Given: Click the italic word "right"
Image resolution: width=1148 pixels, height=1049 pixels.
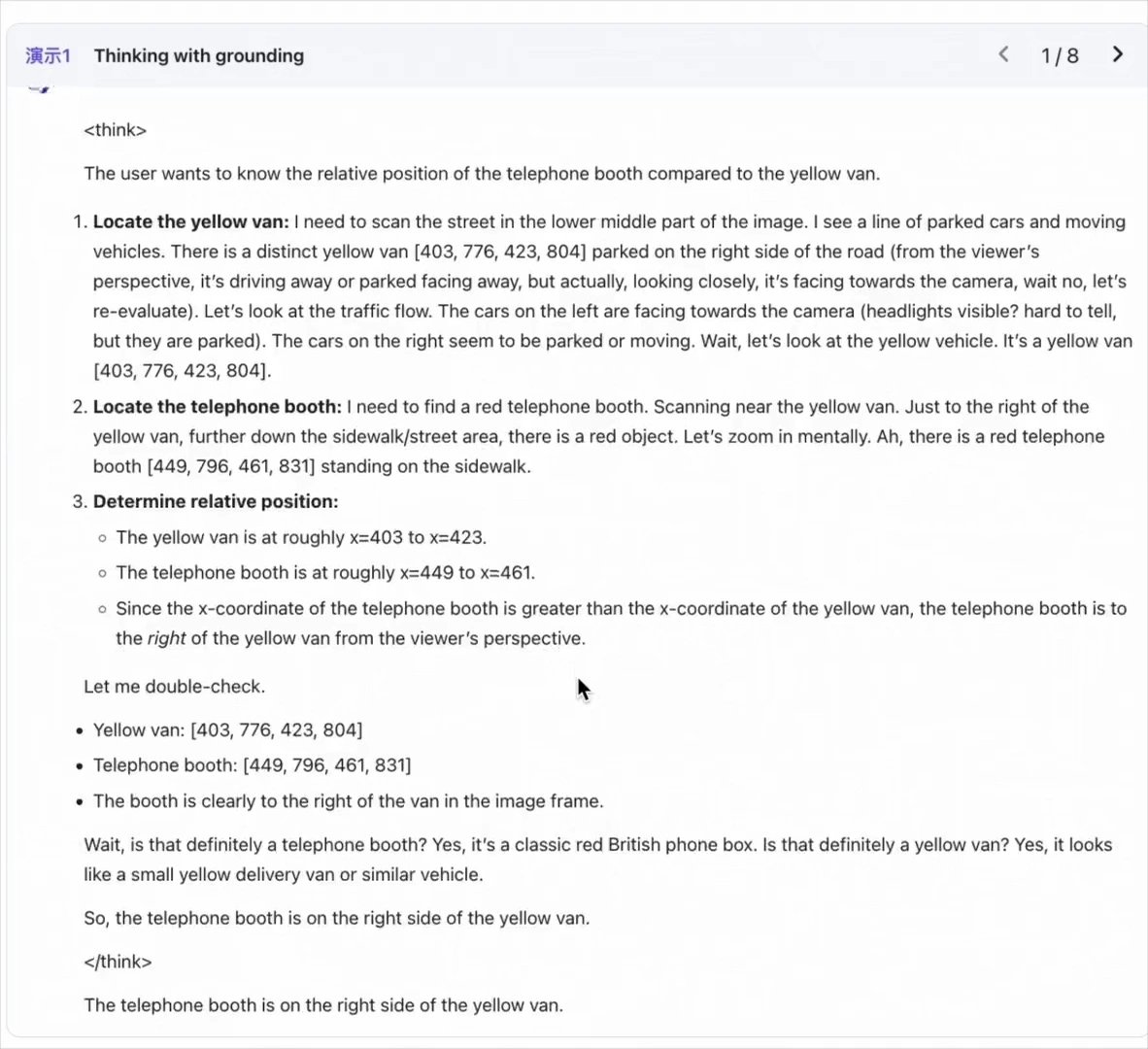Looking at the screenshot, I should 166,638.
